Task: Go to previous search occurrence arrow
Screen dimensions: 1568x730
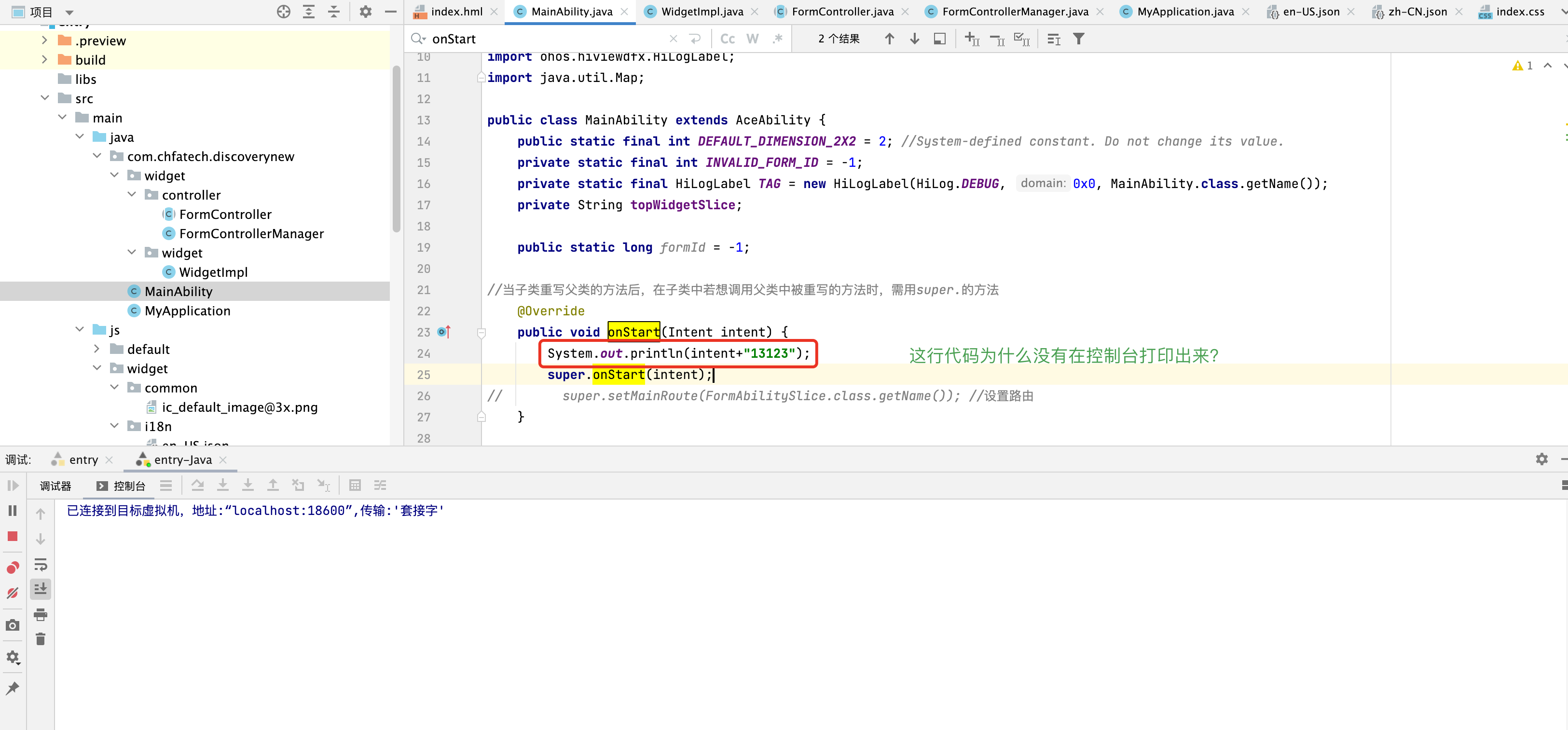Action: 889,39
